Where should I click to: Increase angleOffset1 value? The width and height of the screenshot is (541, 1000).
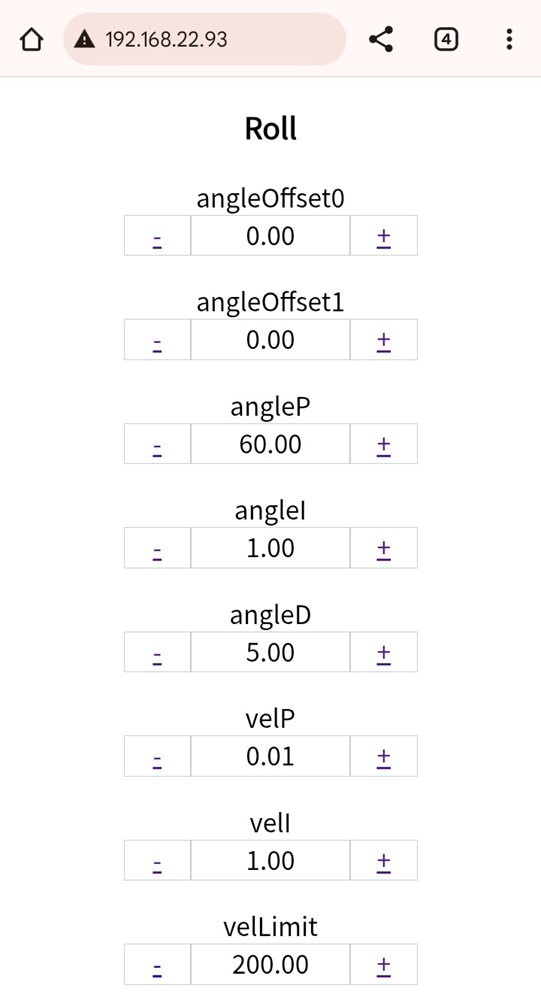[x=383, y=342]
